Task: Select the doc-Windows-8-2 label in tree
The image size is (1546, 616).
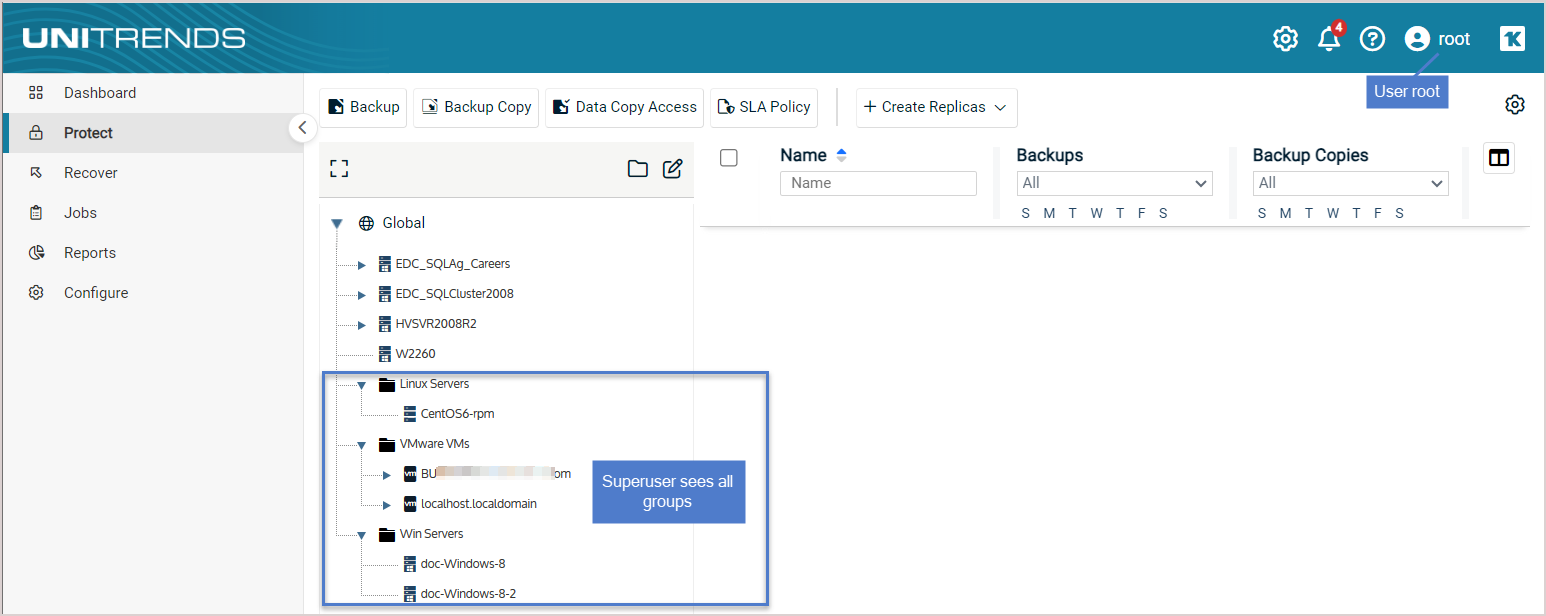Action: pos(469,594)
